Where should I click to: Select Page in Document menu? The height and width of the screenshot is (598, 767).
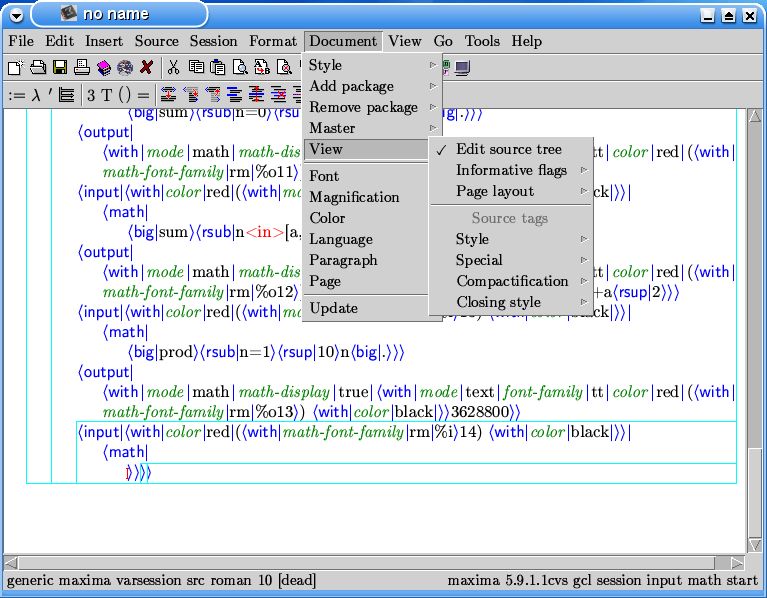pos(366,281)
